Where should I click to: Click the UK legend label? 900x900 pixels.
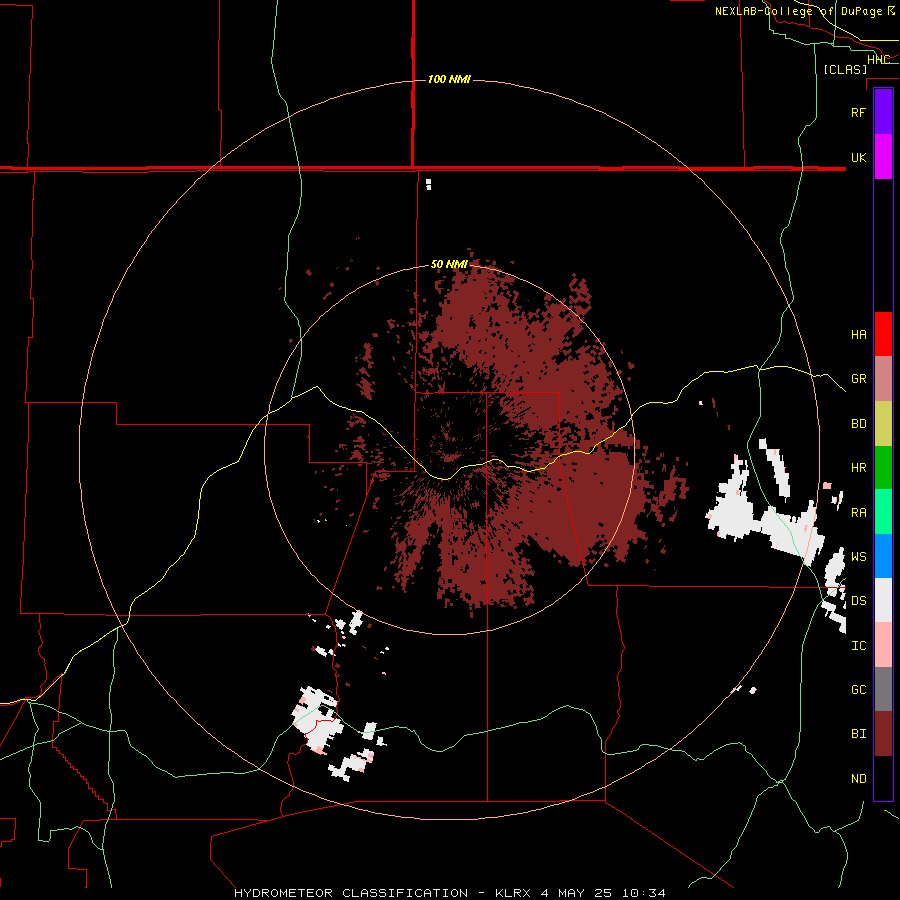click(858, 157)
